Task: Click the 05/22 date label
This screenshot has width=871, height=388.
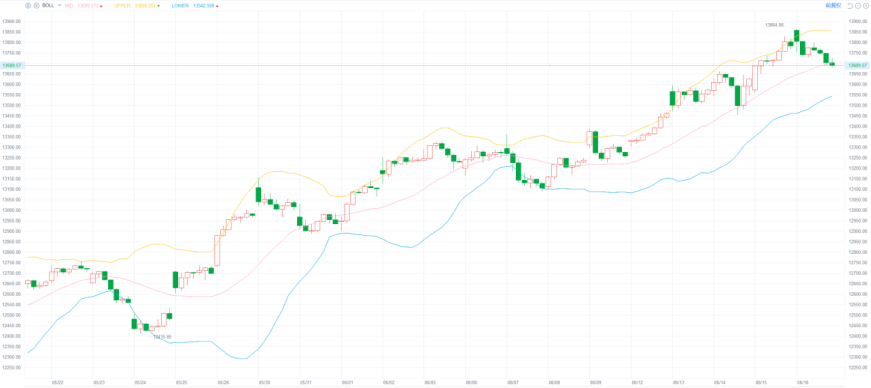Action: (57, 382)
